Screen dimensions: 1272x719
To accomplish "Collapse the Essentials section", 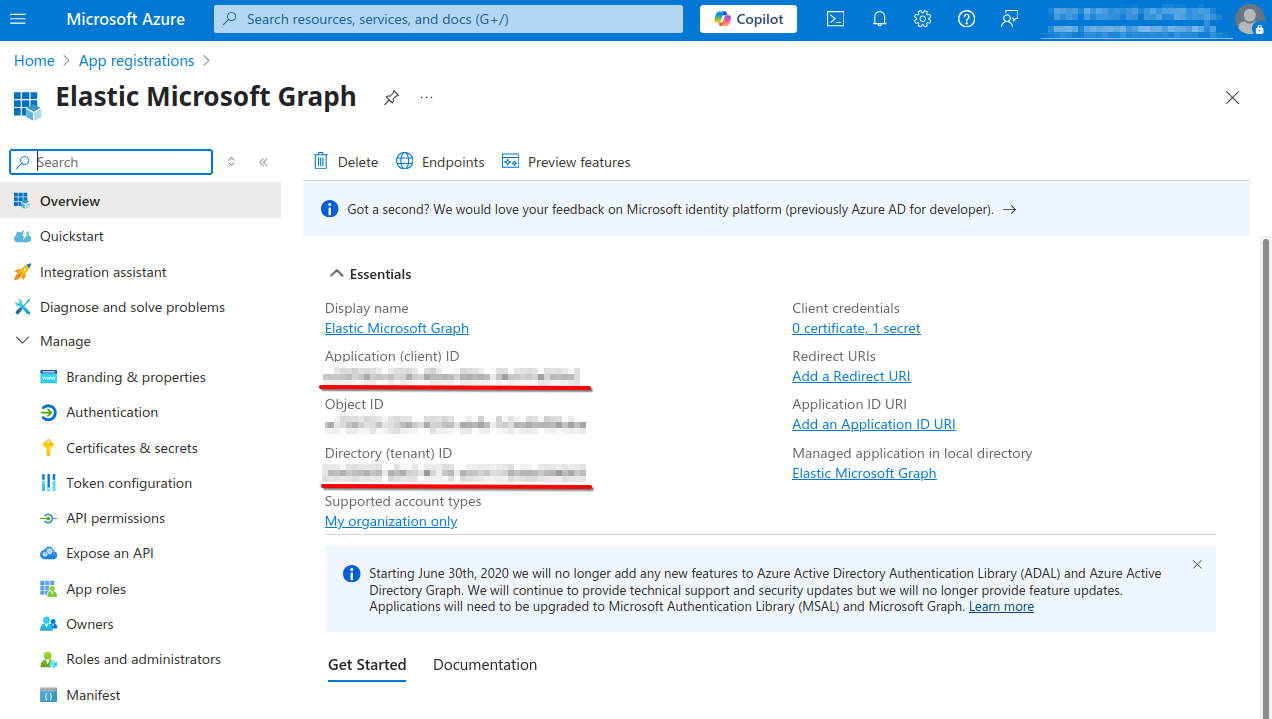I will point(334,274).
